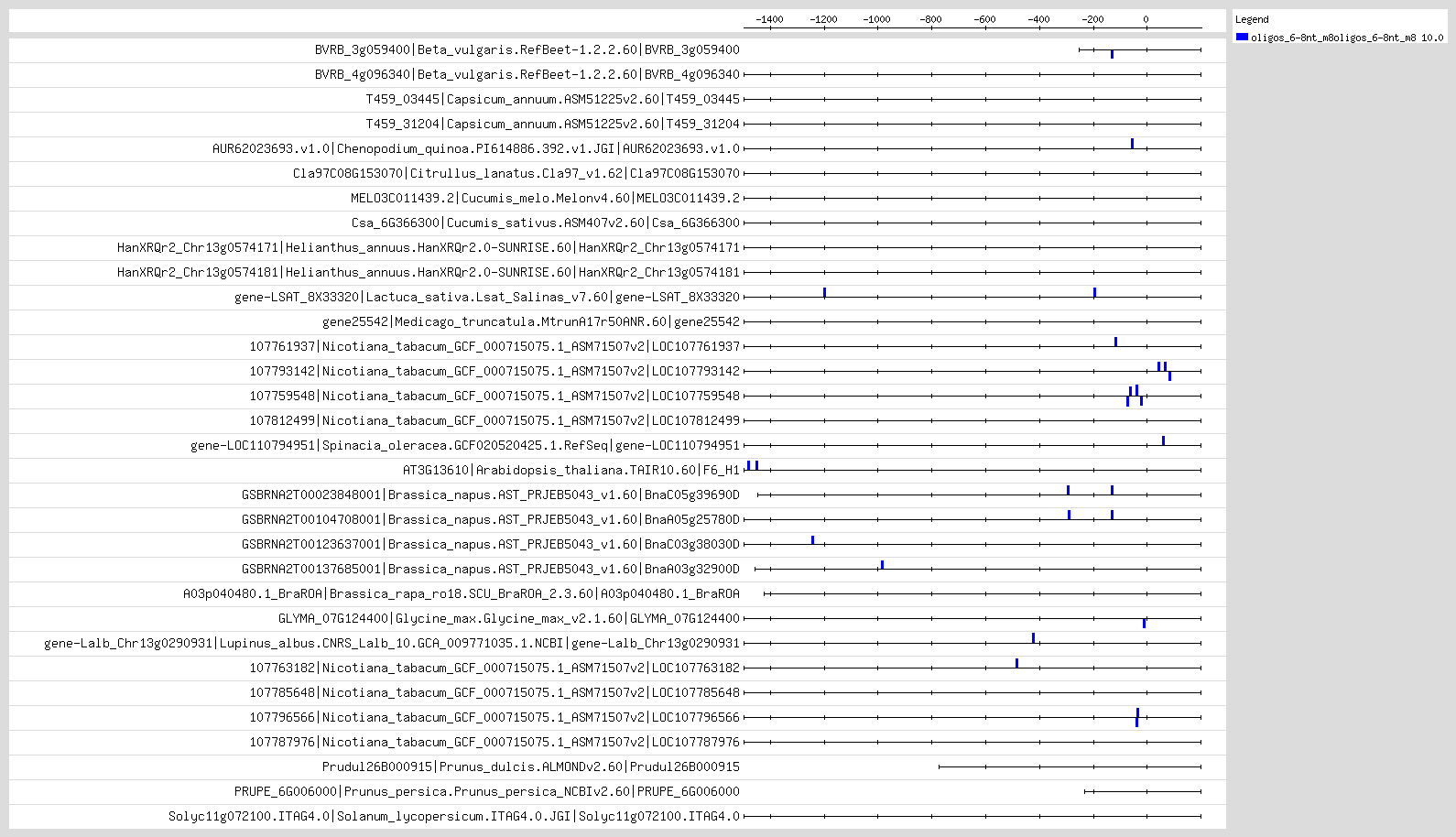This screenshot has height=837, width=1456.
Task: Click the Solyc11g072100 Solanum_lycopersicum label
Action: (454, 816)
